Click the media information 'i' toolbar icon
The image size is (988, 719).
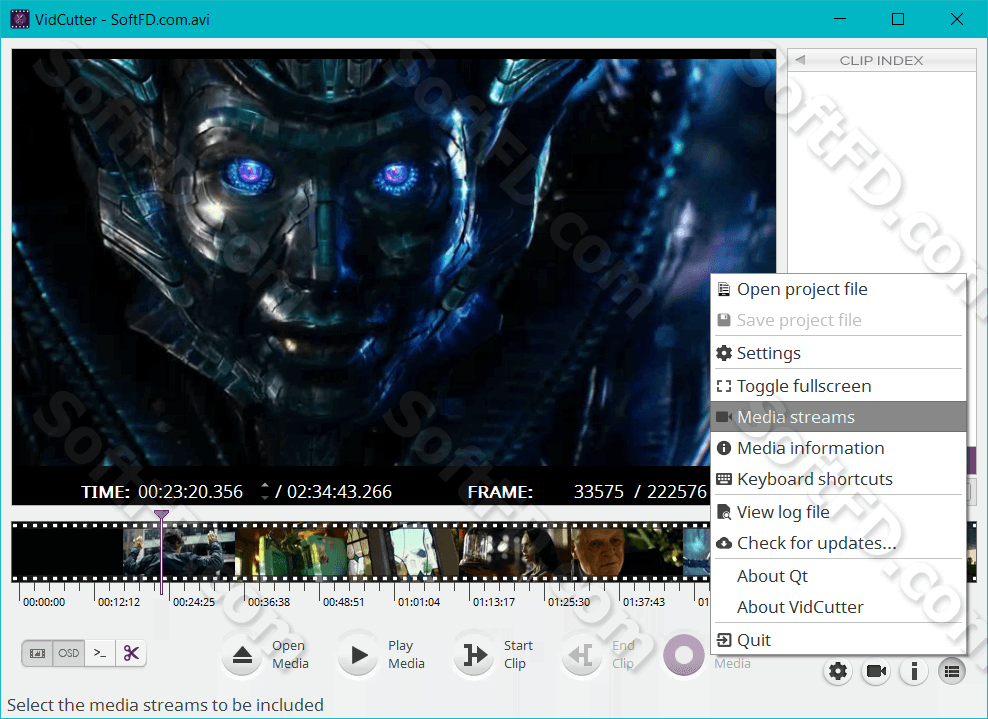(x=914, y=672)
